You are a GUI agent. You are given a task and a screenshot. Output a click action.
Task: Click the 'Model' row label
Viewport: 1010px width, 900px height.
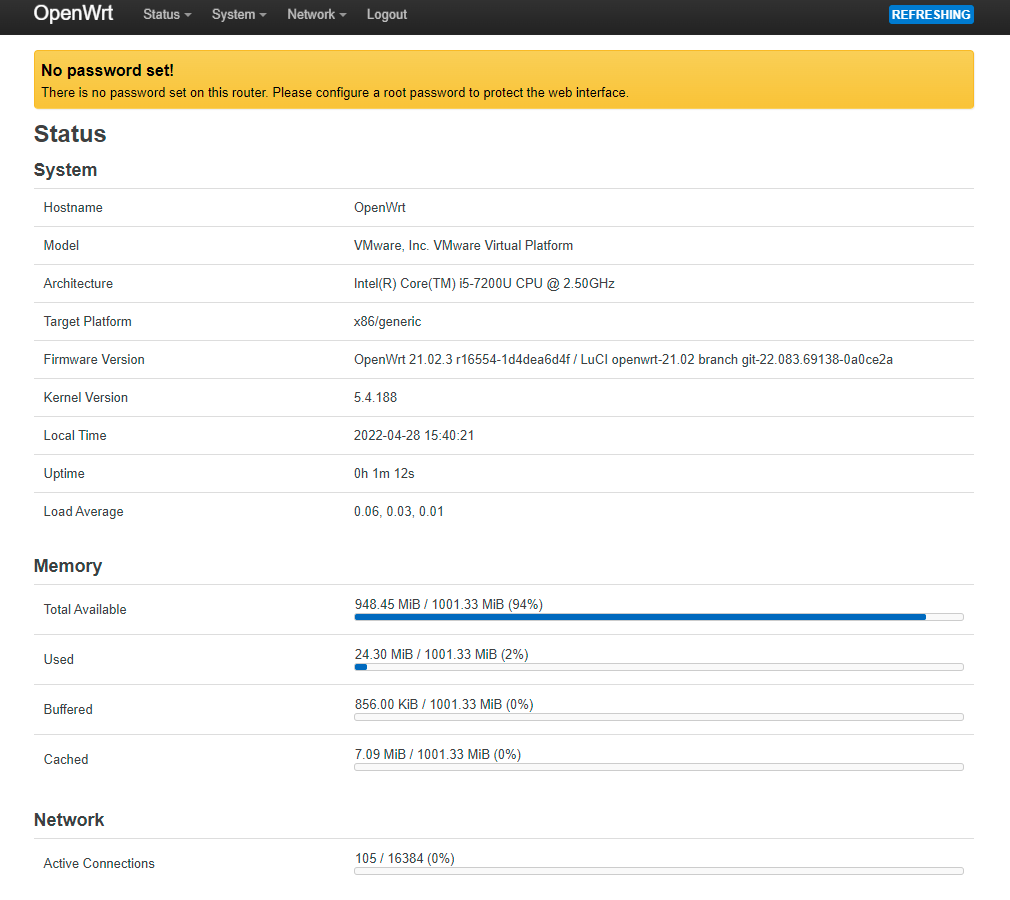click(x=61, y=245)
